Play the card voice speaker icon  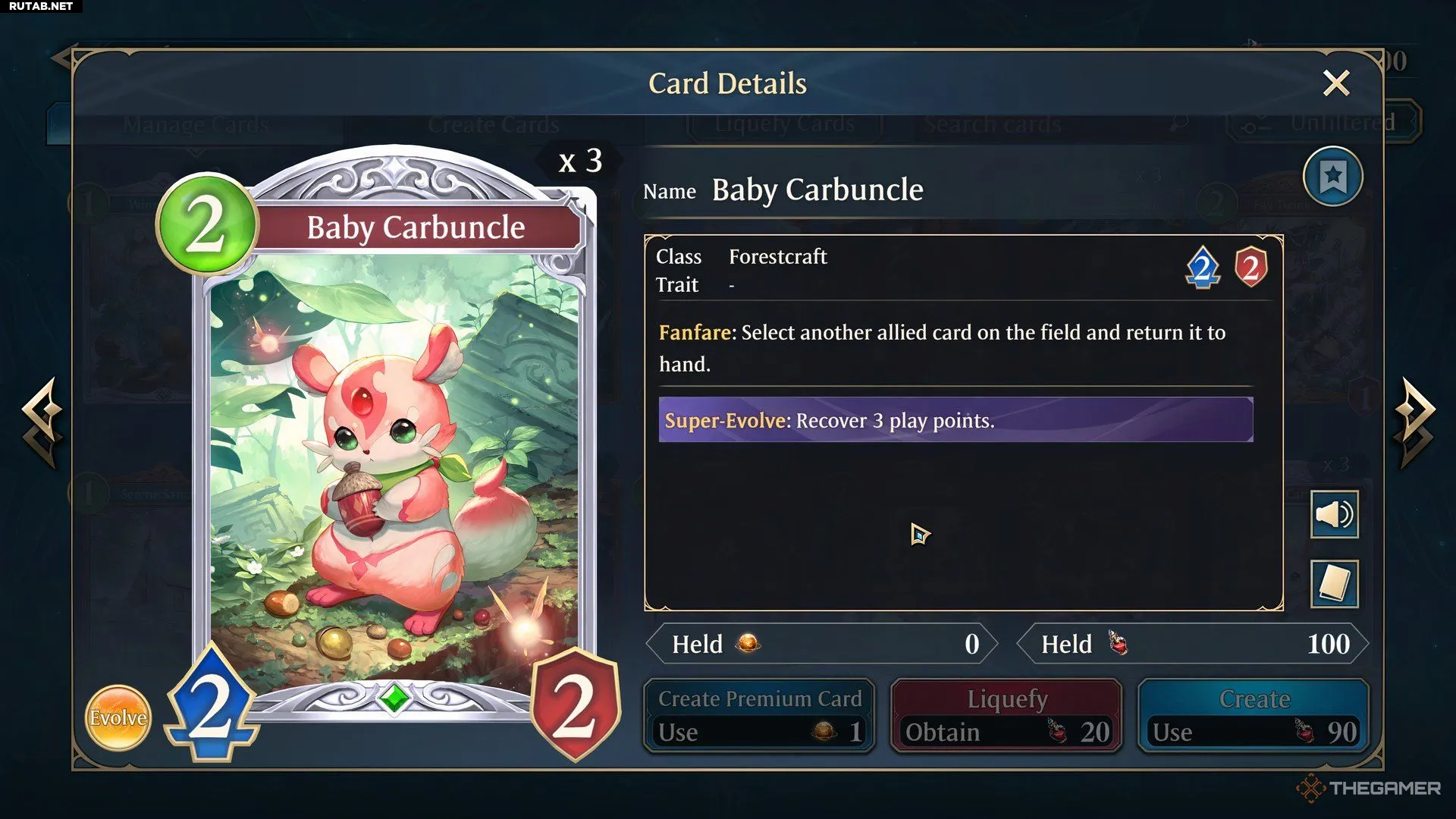click(1334, 515)
